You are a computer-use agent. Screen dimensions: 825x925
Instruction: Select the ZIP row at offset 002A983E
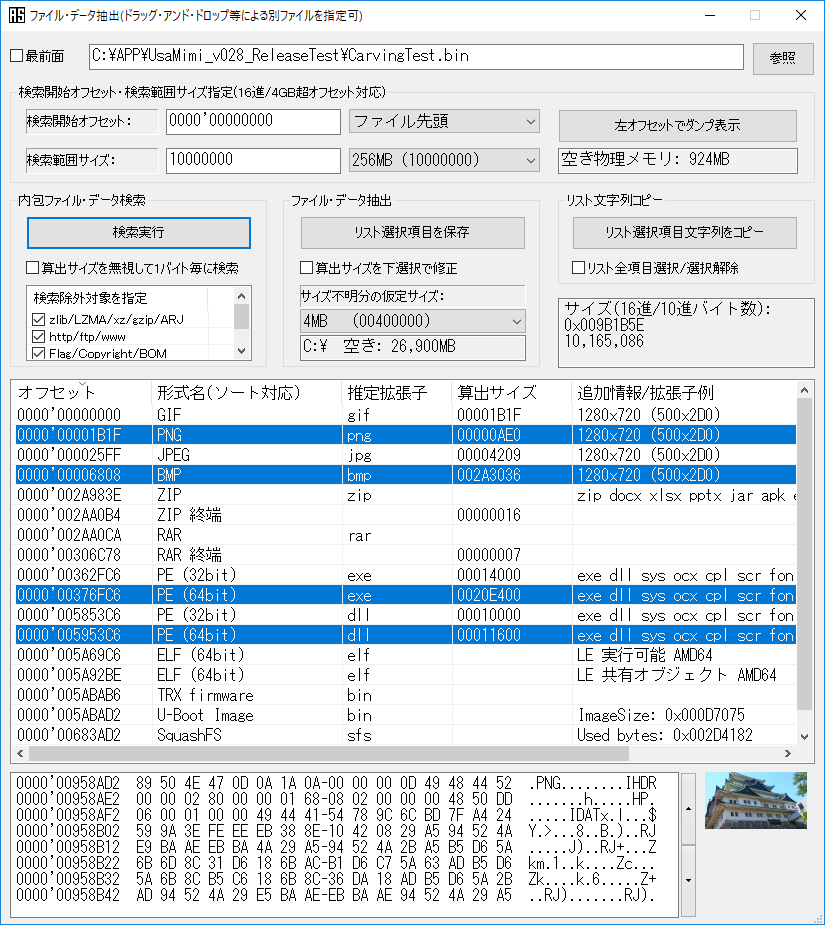coord(405,495)
